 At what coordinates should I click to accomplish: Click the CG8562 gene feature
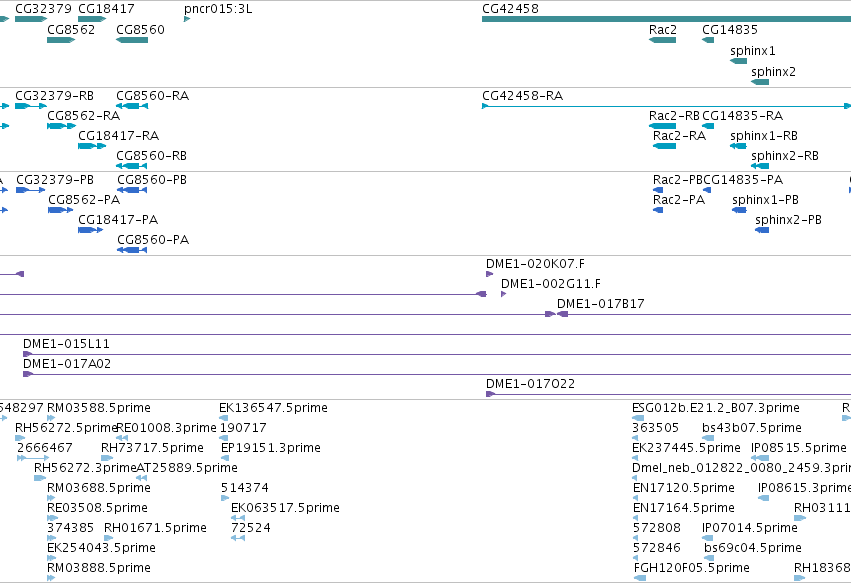(61, 40)
